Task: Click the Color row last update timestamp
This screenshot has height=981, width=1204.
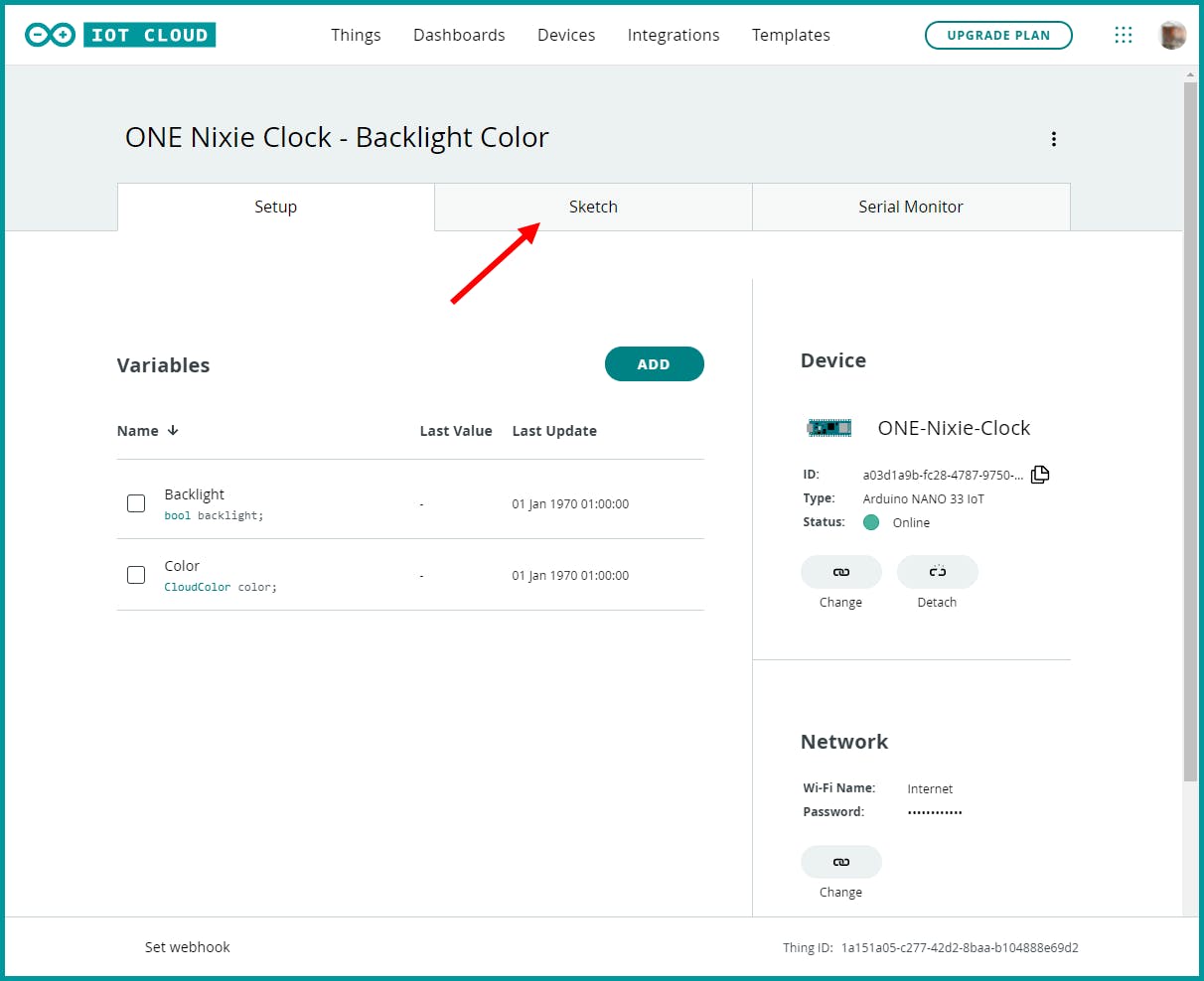Action: pyautogui.click(x=570, y=576)
